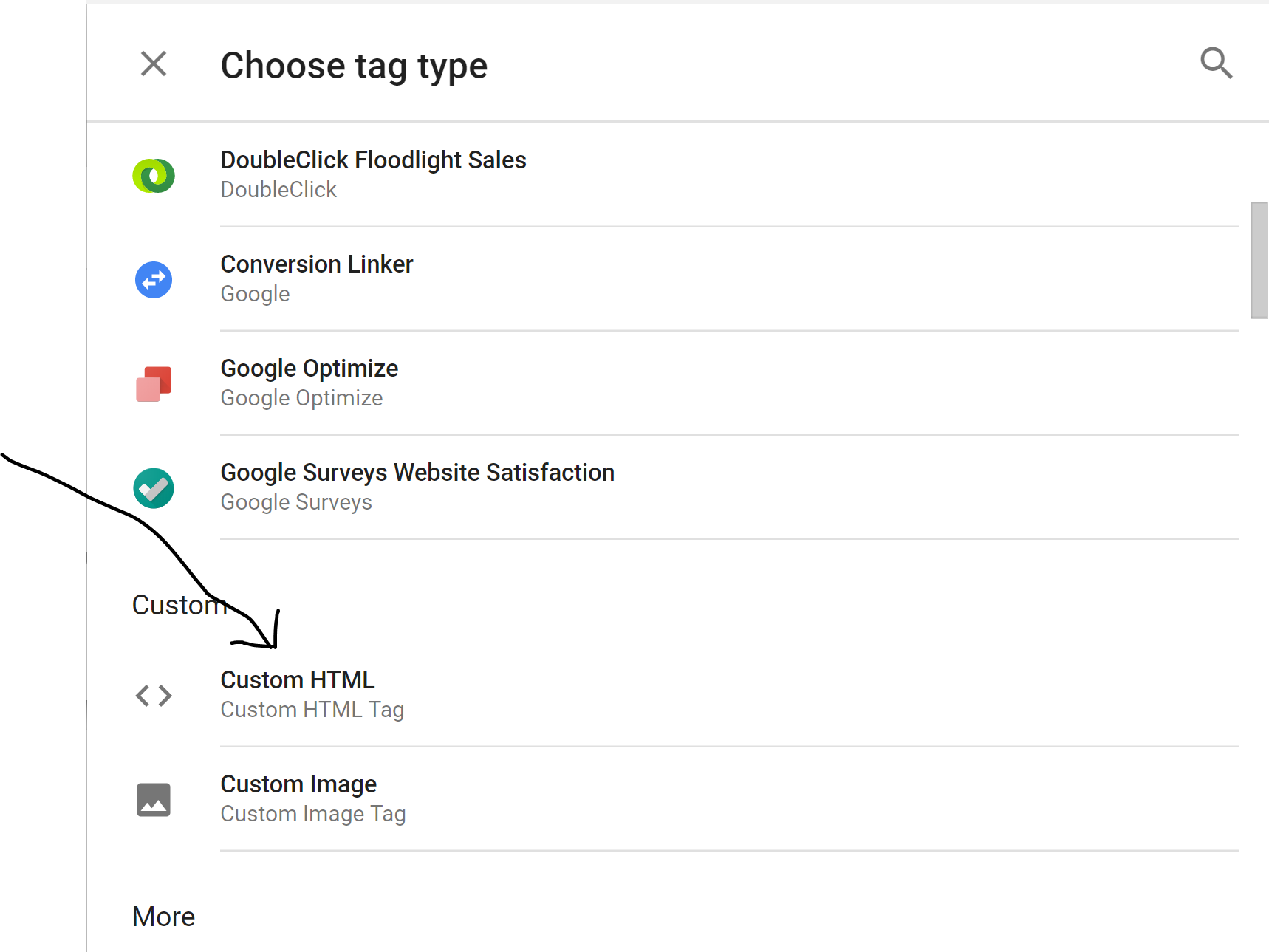Select the Custom Image tag
This screenshot has width=1269, height=952.
(x=298, y=784)
